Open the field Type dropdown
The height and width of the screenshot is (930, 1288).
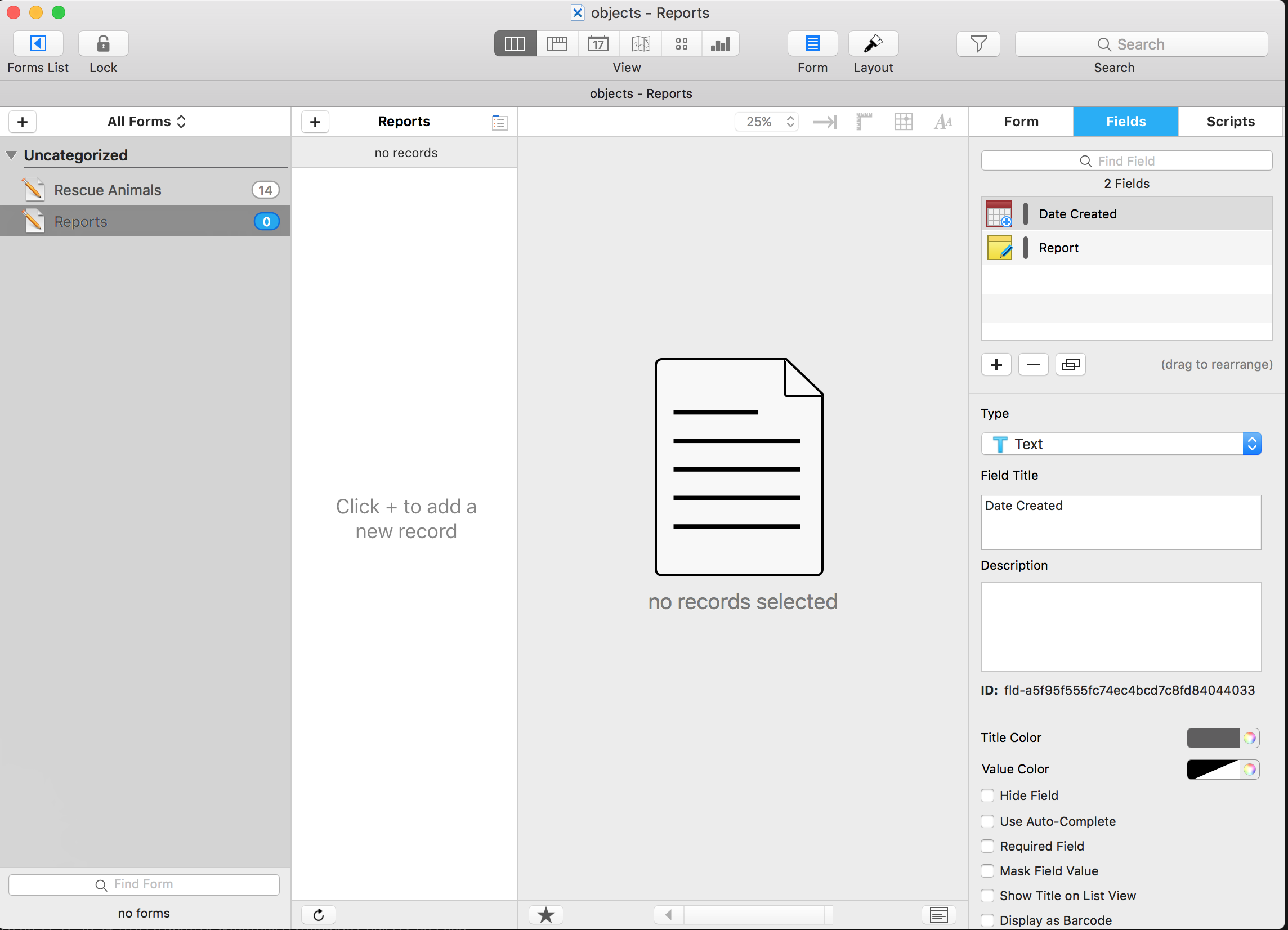click(1120, 444)
